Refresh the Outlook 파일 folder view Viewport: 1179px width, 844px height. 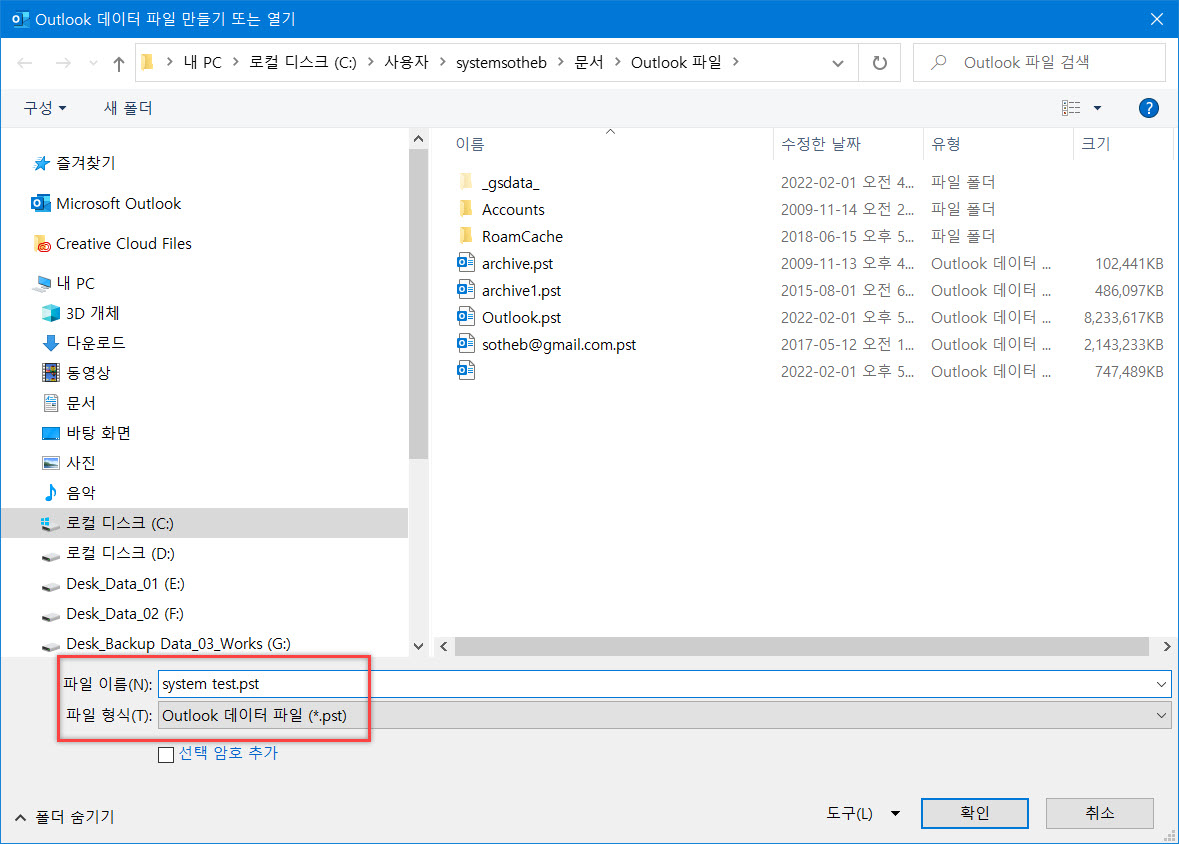[880, 63]
